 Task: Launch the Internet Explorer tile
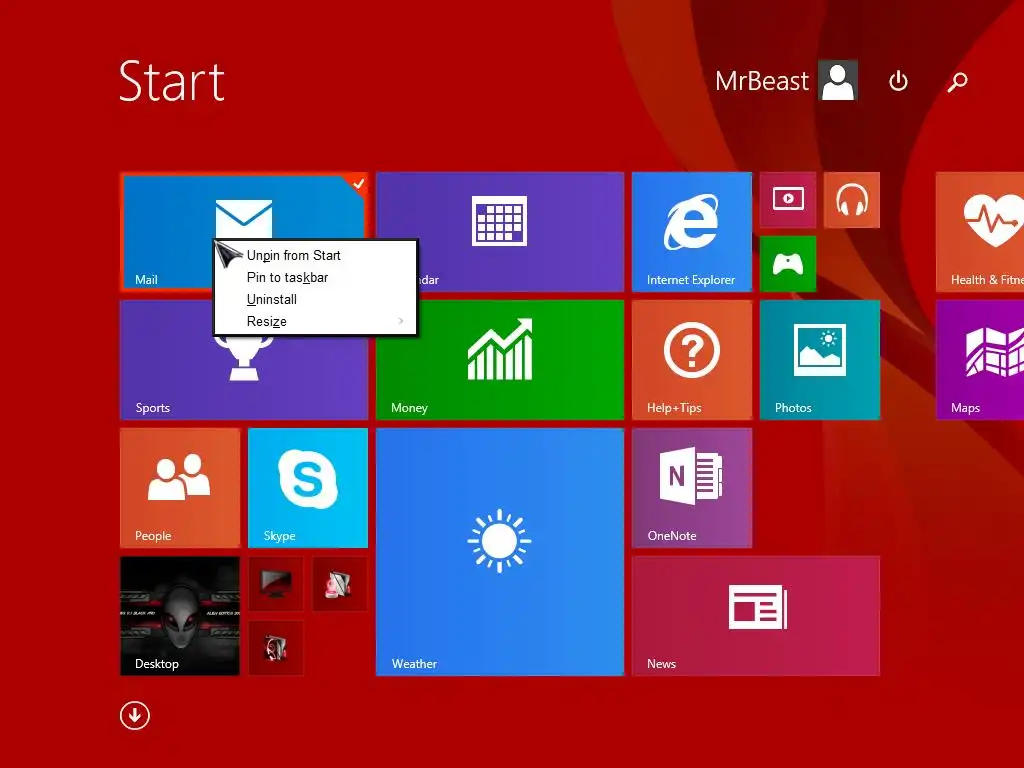click(692, 232)
